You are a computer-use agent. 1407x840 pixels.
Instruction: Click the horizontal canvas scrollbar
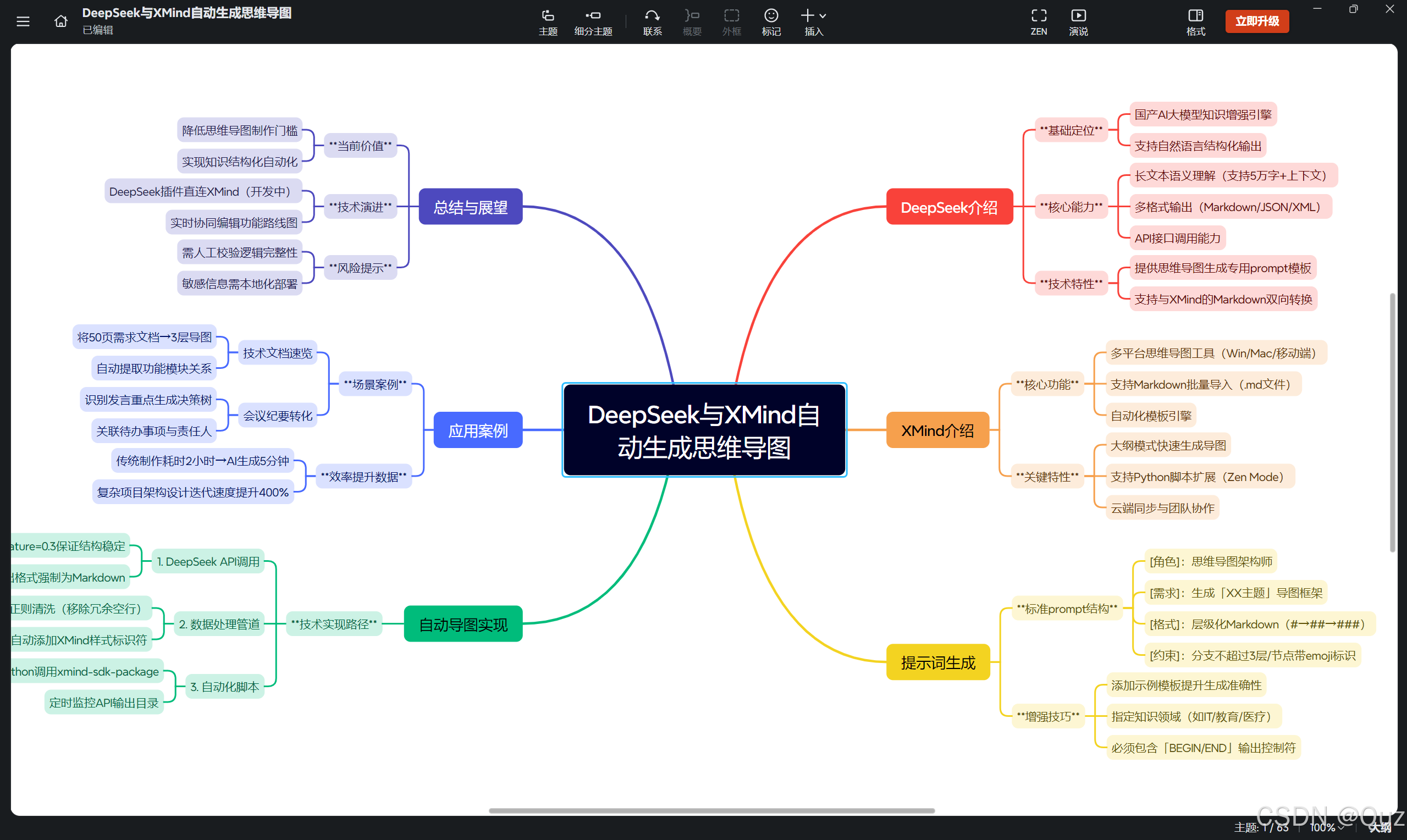(711, 810)
